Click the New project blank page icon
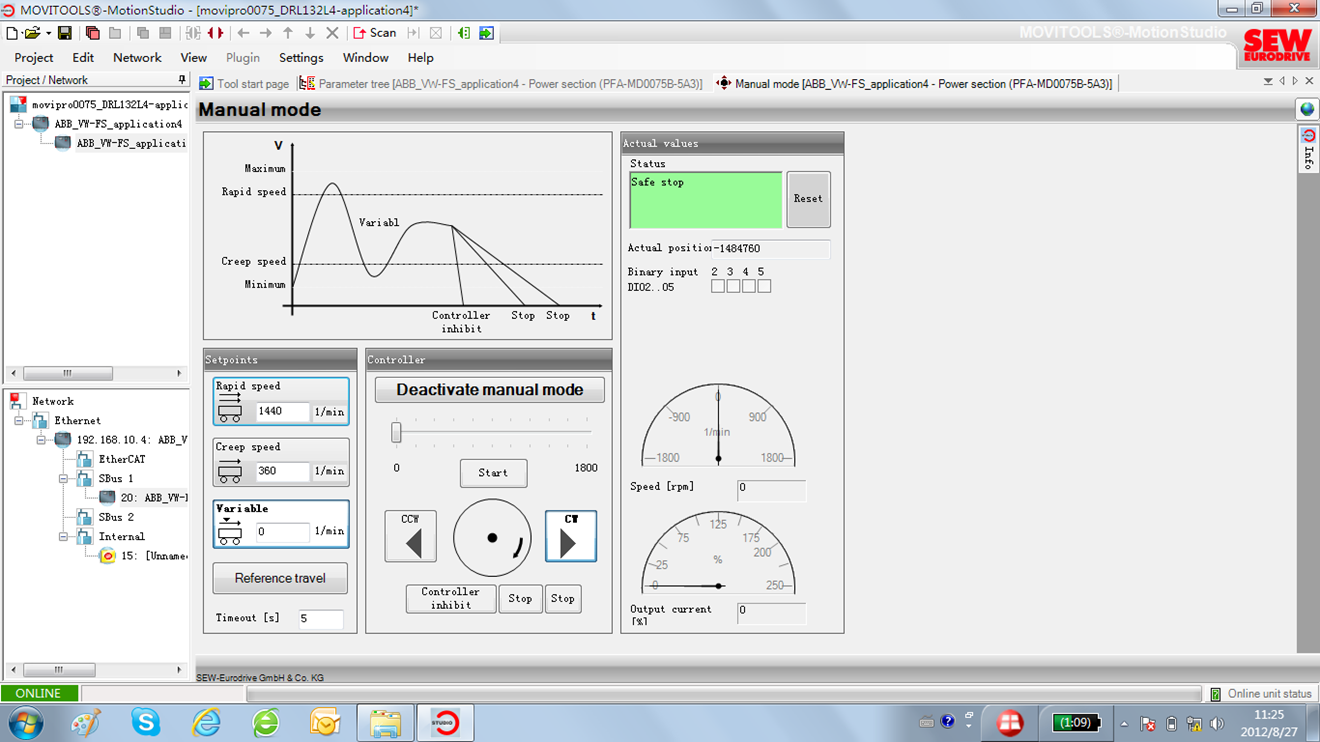The image size is (1320, 742). 11,33
